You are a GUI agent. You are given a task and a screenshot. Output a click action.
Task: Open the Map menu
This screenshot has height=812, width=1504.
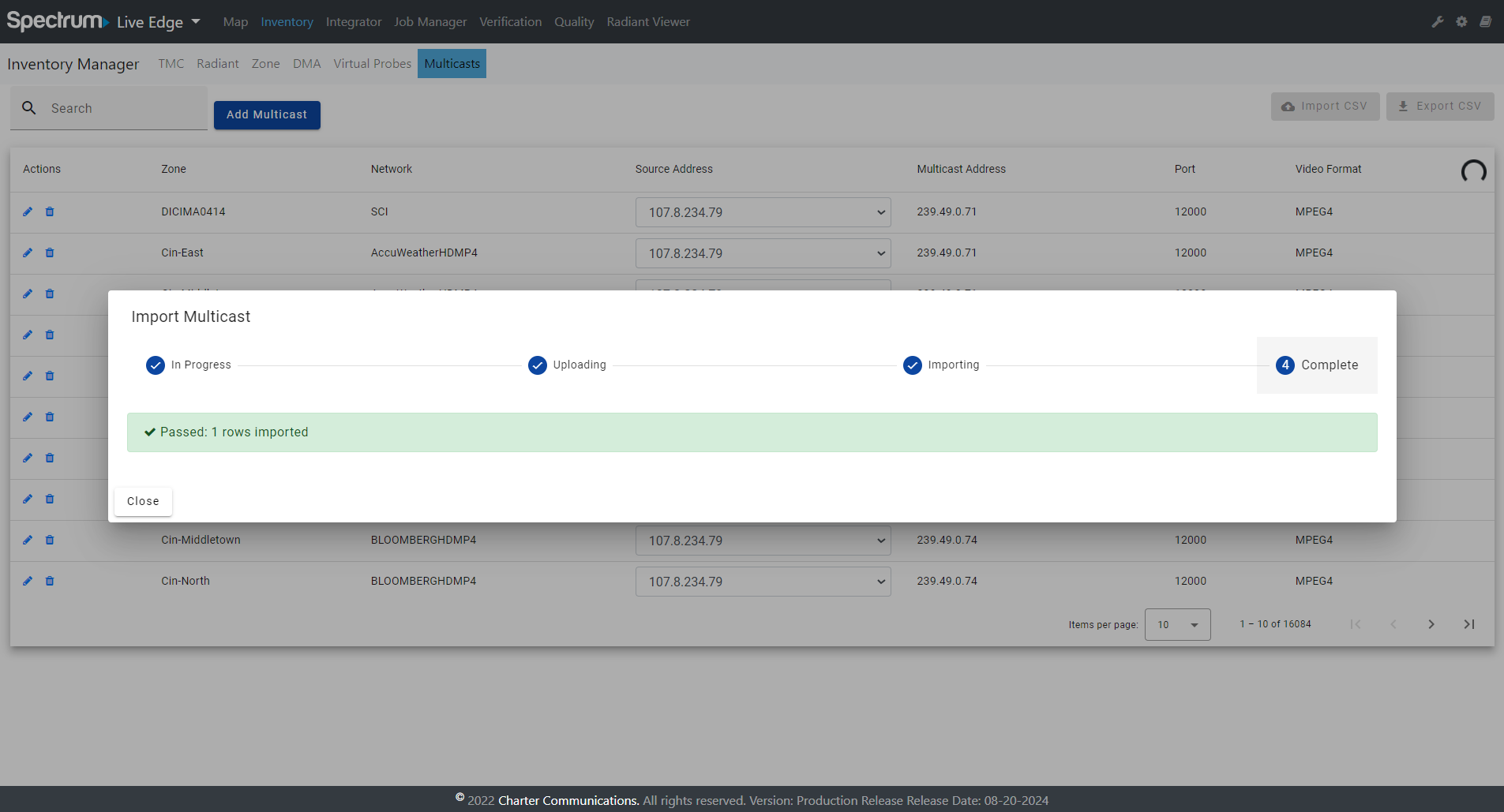coord(235,22)
